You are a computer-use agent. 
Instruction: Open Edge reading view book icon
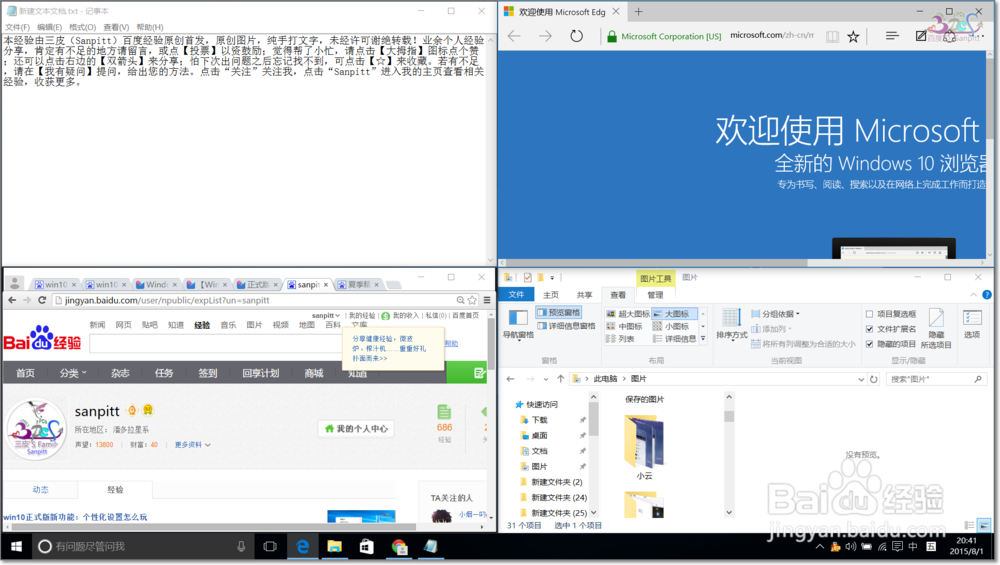click(x=832, y=36)
